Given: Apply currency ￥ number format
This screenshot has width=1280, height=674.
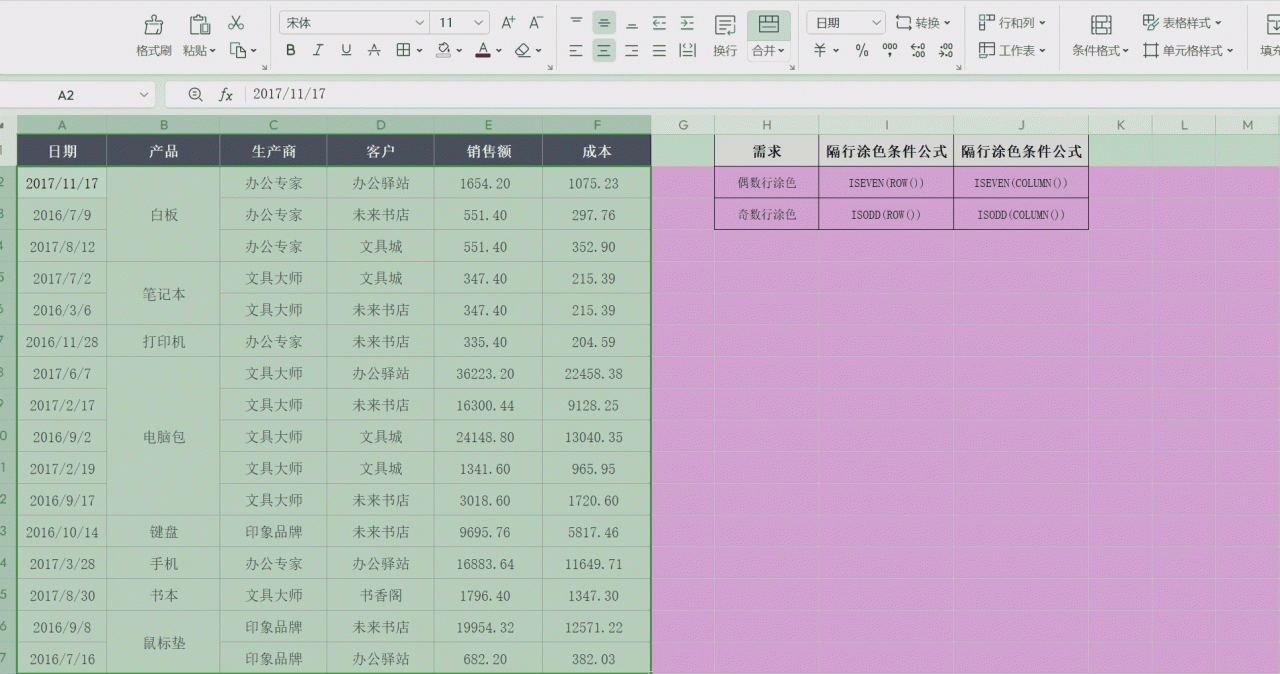Looking at the screenshot, I should tap(820, 50).
